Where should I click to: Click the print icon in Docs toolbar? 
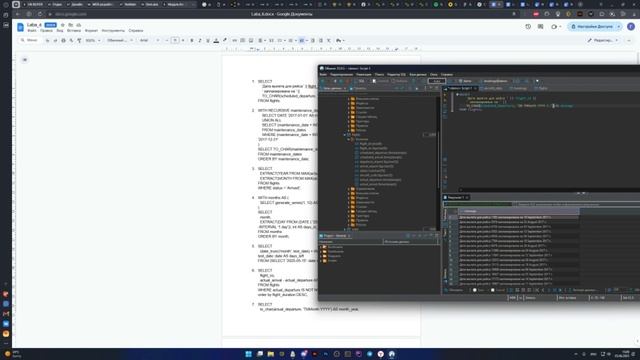coord(63,40)
